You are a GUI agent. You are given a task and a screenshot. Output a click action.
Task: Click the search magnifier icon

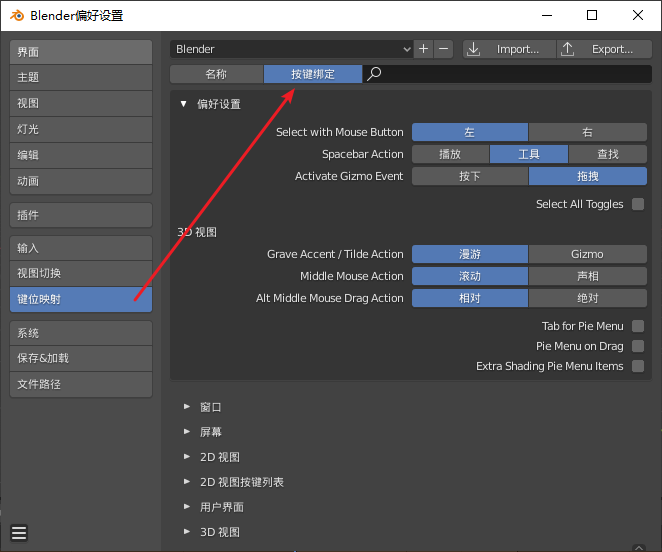click(374, 74)
